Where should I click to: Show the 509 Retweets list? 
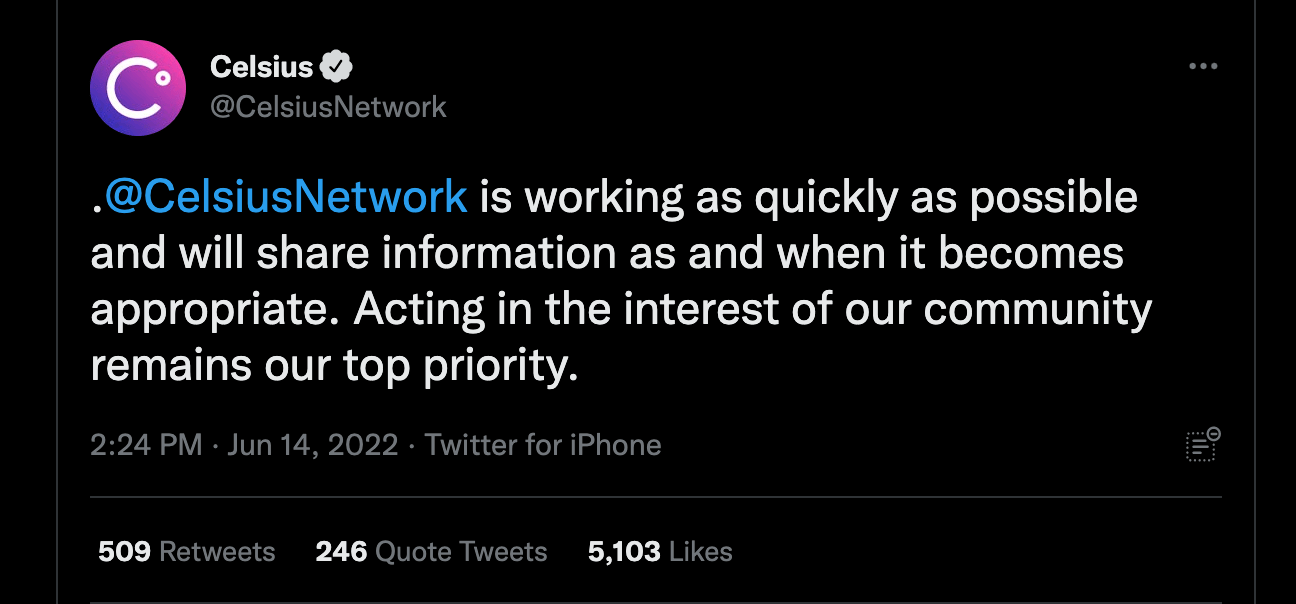186,551
